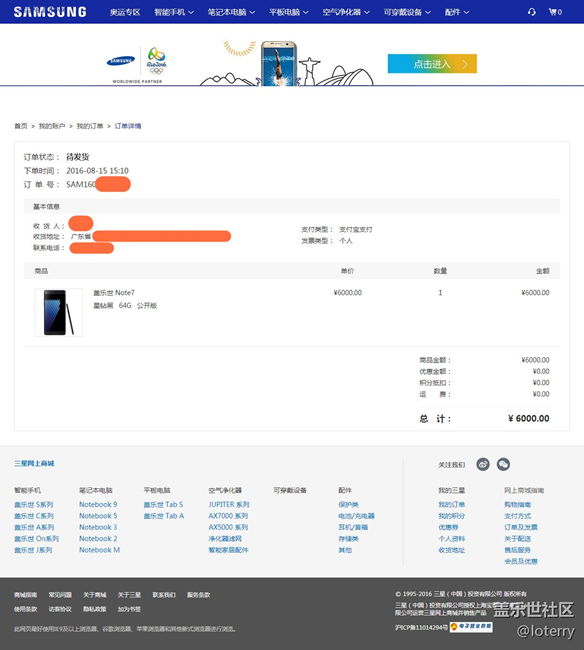Expand the 平板电脑 dropdown menu
Image resolution: width=584 pixels, height=650 pixels.
click(x=288, y=12)
